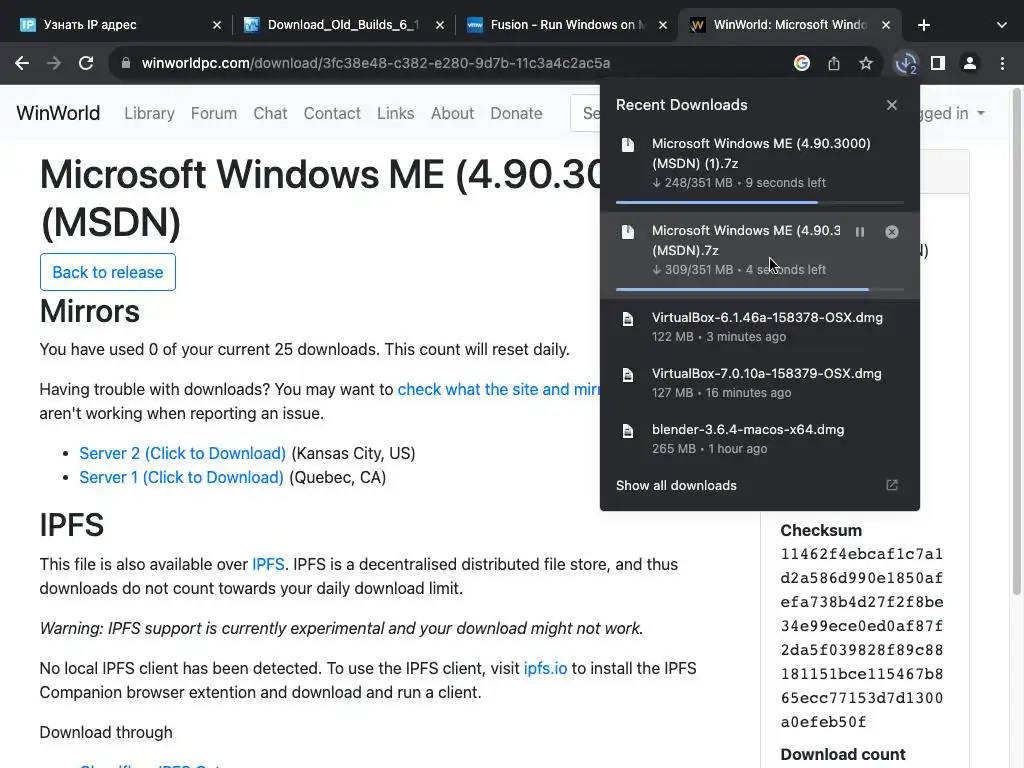Pause the Windows ME (MSDN).7z download
This screenshot has width=1024, height=768.
[860, 232]
